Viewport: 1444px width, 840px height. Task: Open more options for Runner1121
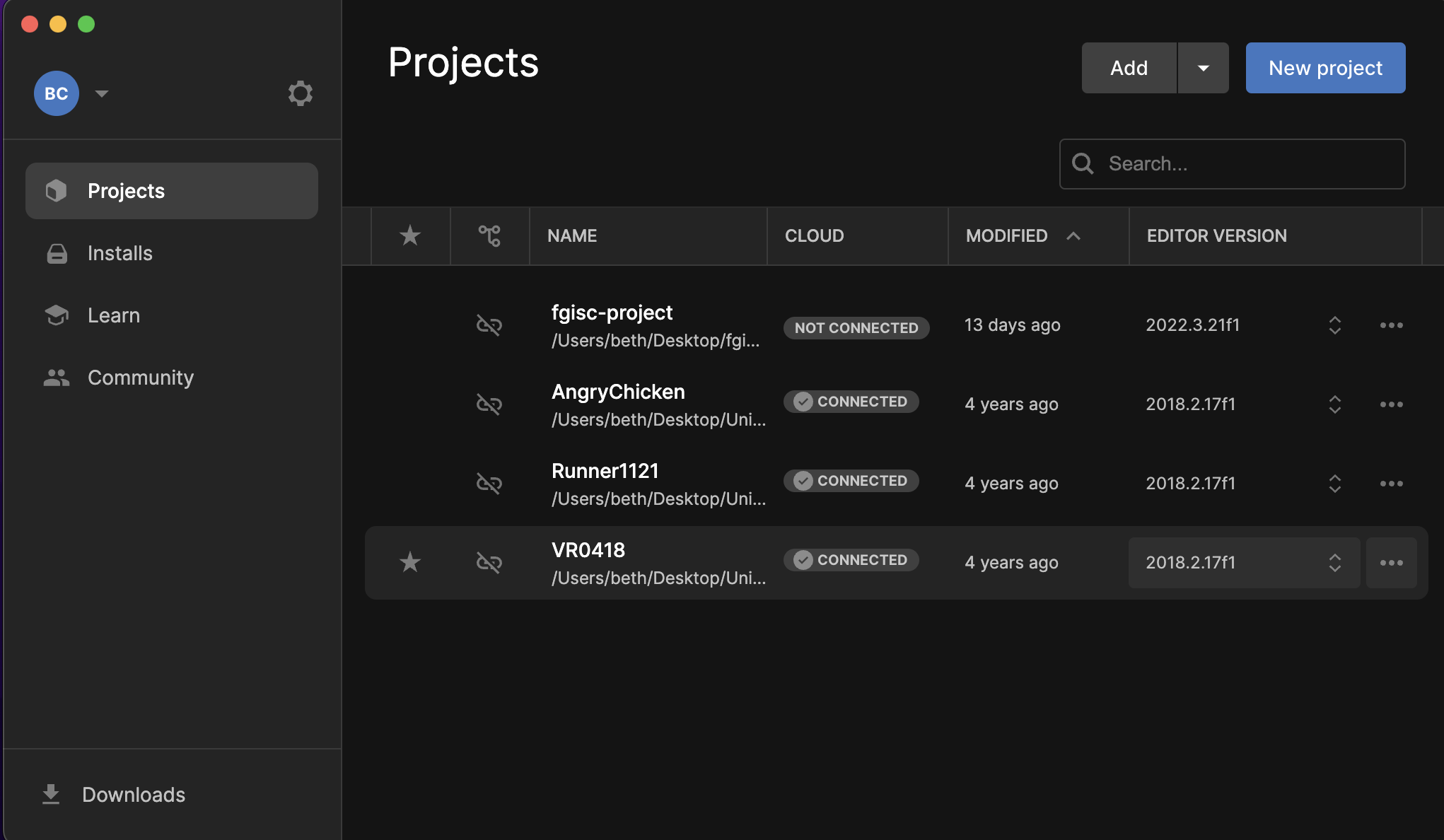pyautogui.click(x=1391, y=484)
